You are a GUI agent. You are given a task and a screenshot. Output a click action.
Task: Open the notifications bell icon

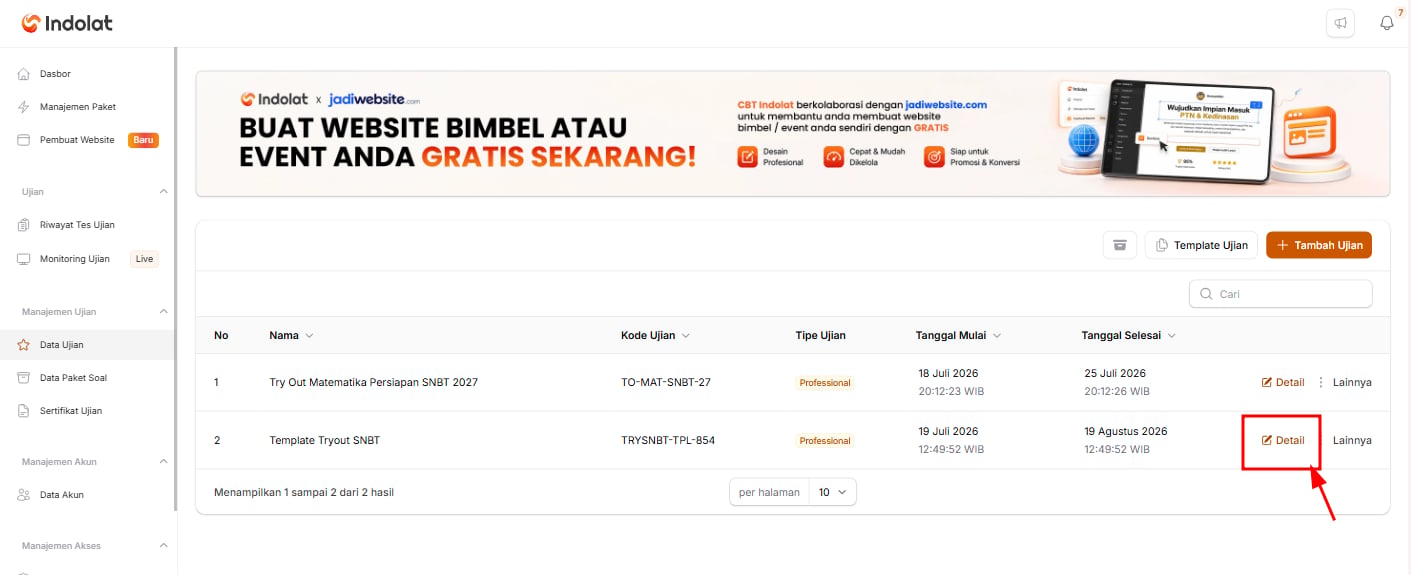(x=1387, y=23)
